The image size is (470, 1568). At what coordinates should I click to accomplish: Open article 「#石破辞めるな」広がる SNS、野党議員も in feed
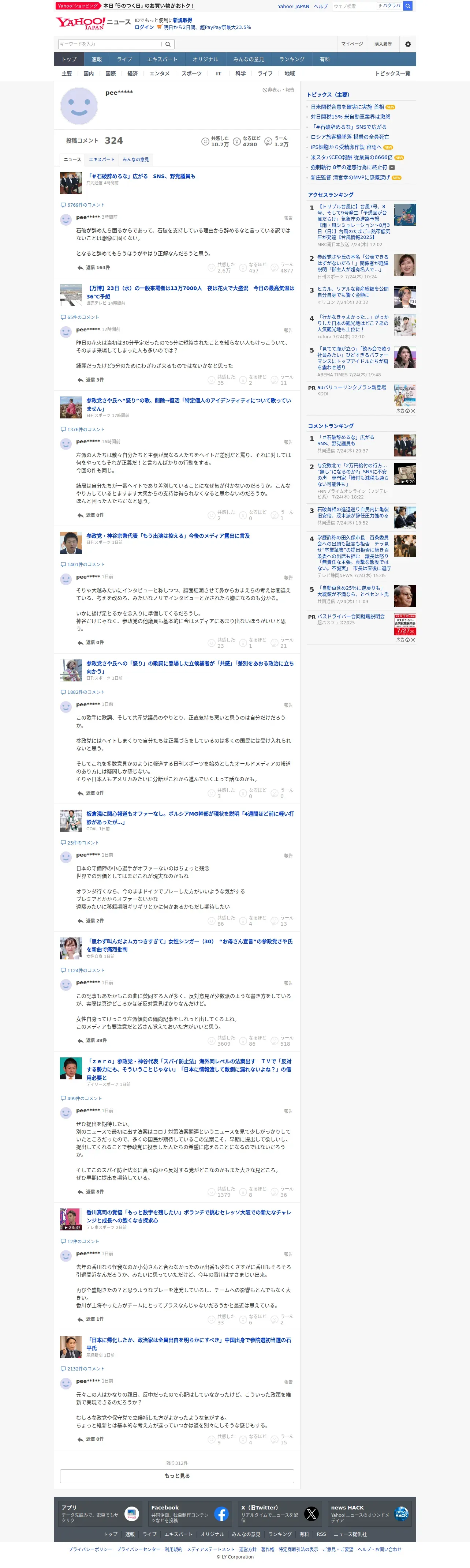[141, 177]
